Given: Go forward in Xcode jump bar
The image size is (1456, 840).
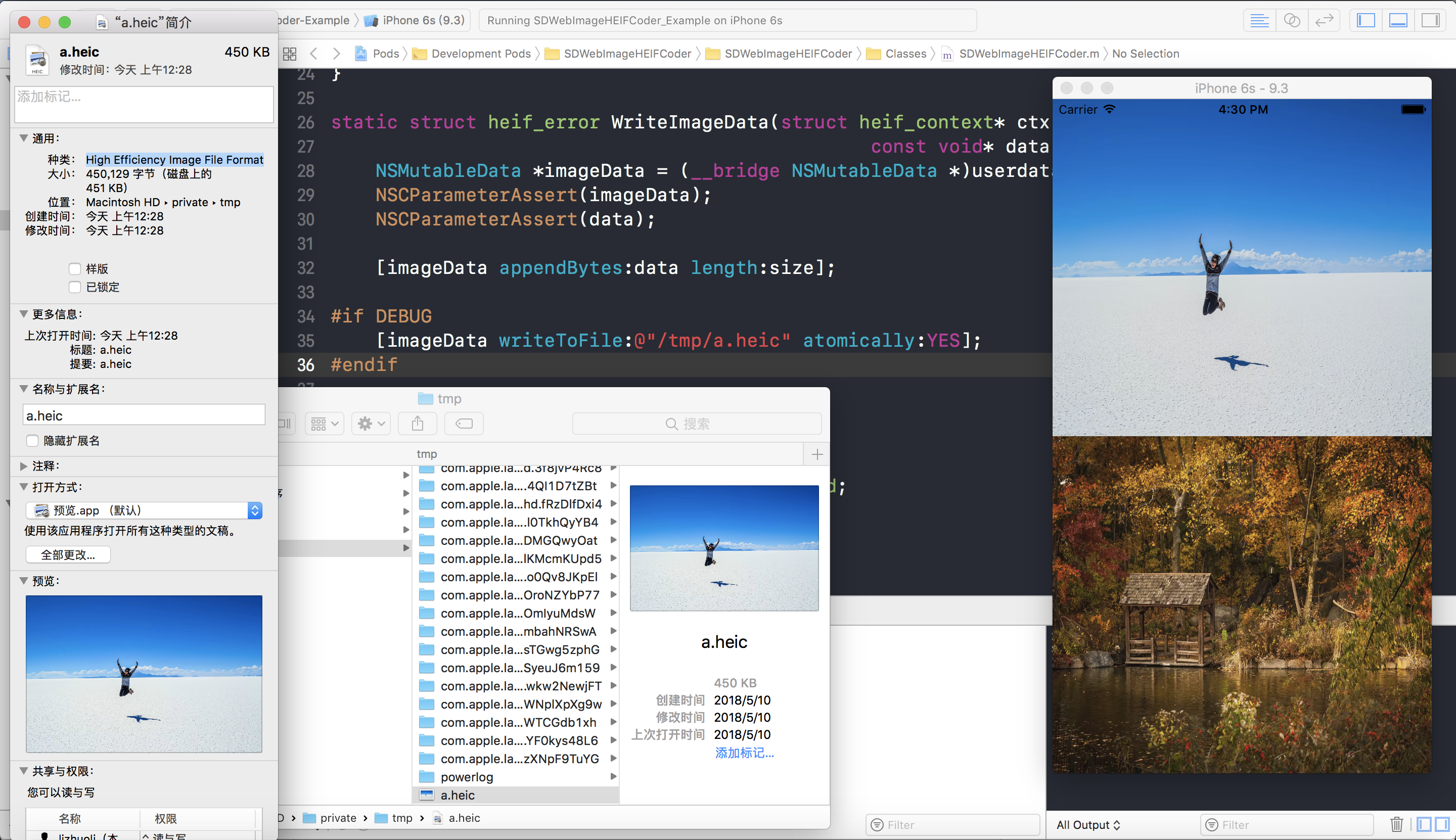Looking at the screenshot, I should [x=336, y=54].
